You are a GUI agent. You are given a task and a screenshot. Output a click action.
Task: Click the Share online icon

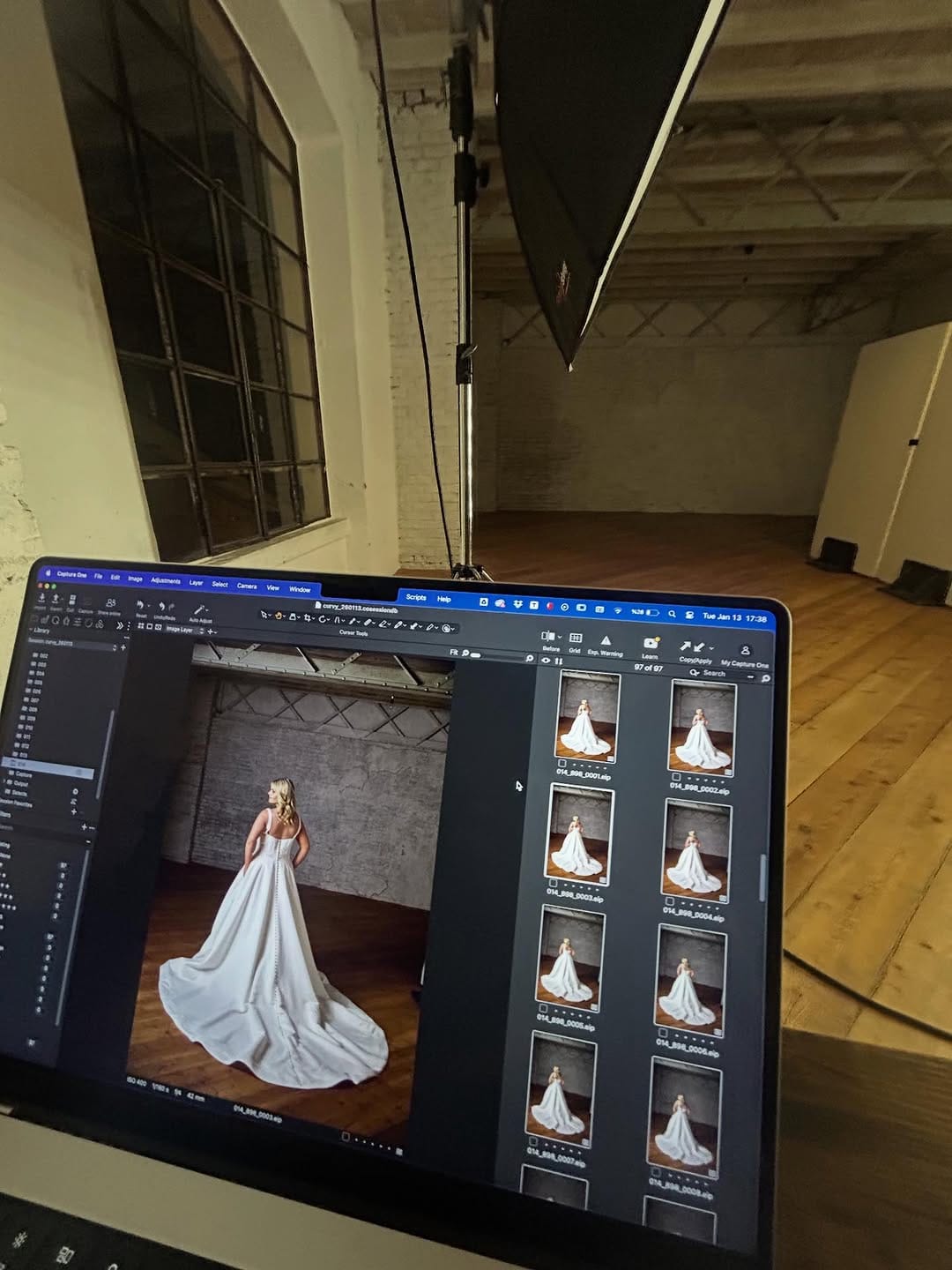(x=110, y=602)
